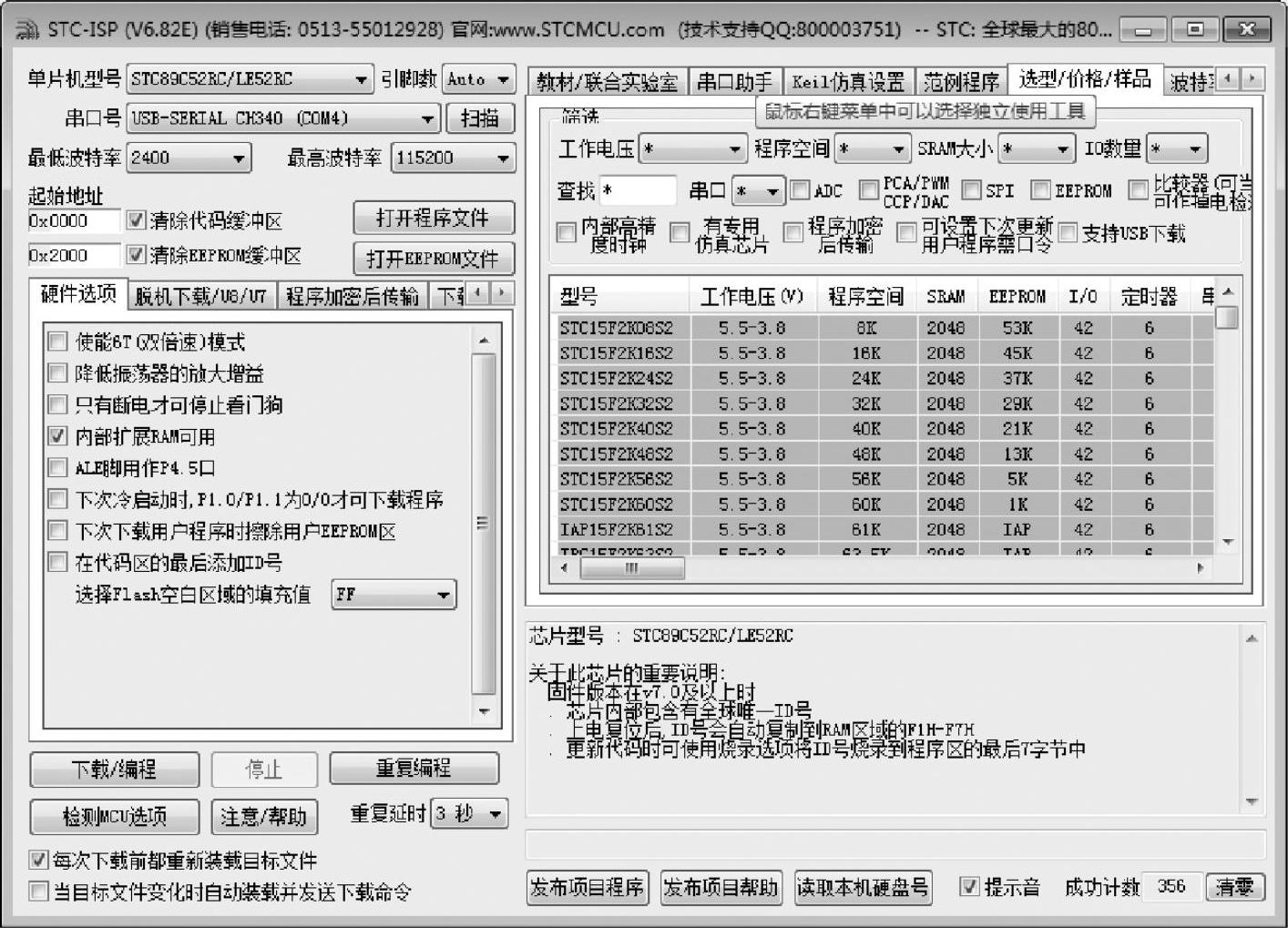Enable the 当目标文件变化时自动装载并发送下载命令 checkbox

(38, 891)
